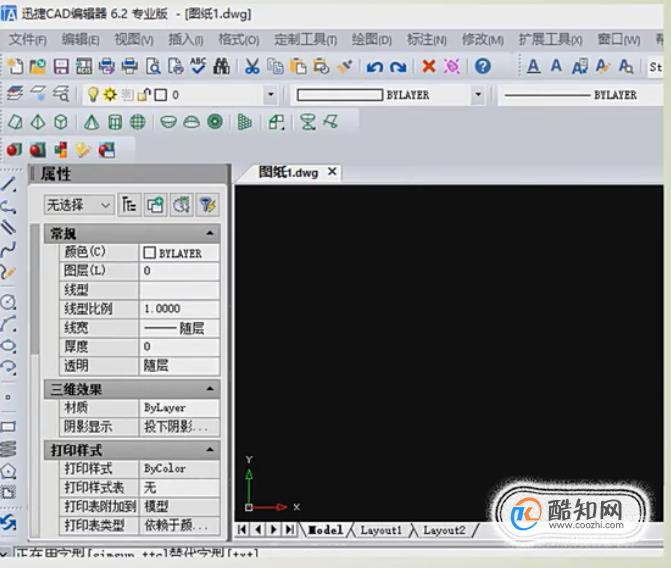Toggle quick select filter icon in properties

[x=208, y=205]
